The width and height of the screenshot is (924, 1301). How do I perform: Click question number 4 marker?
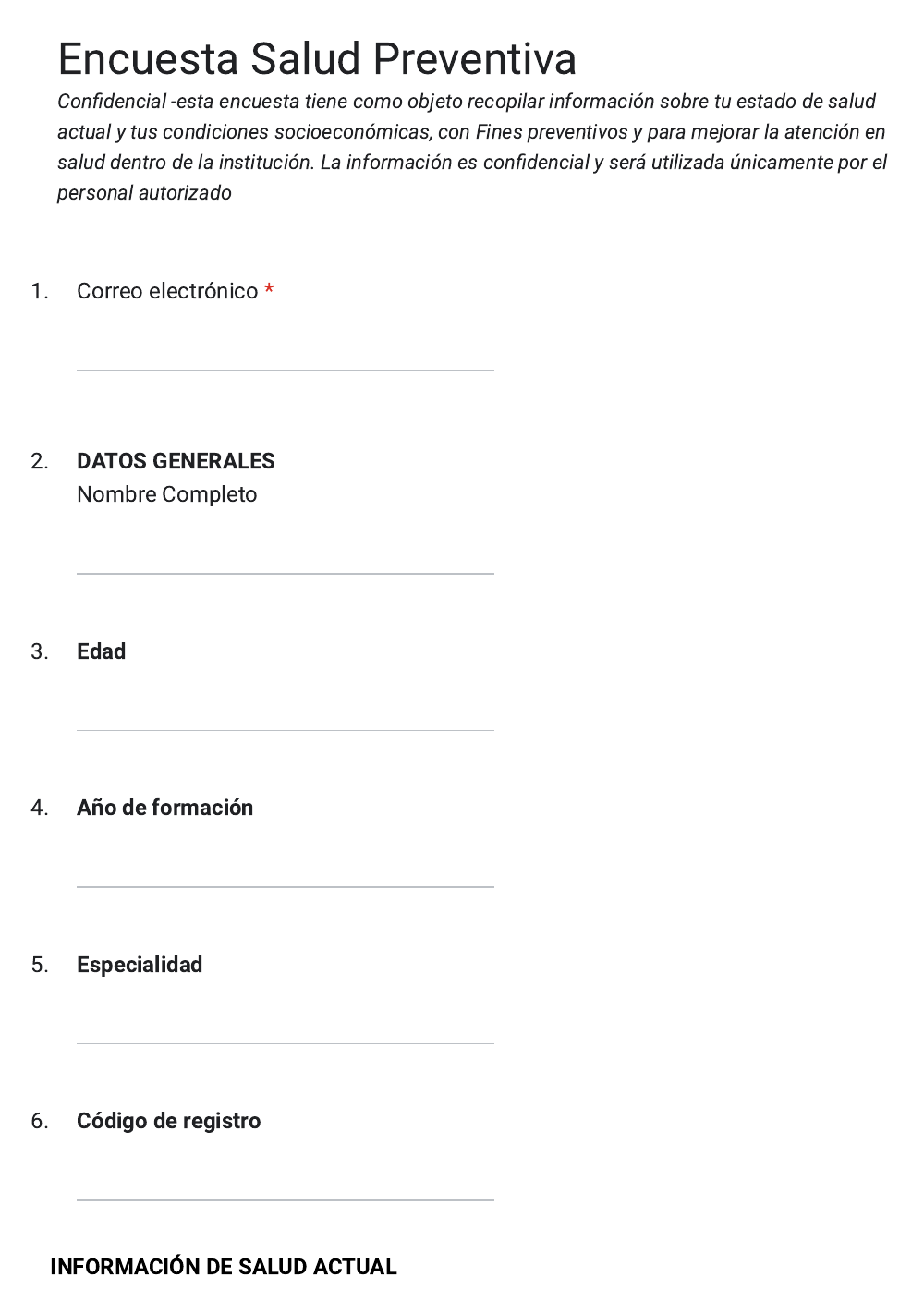point(39,808)
